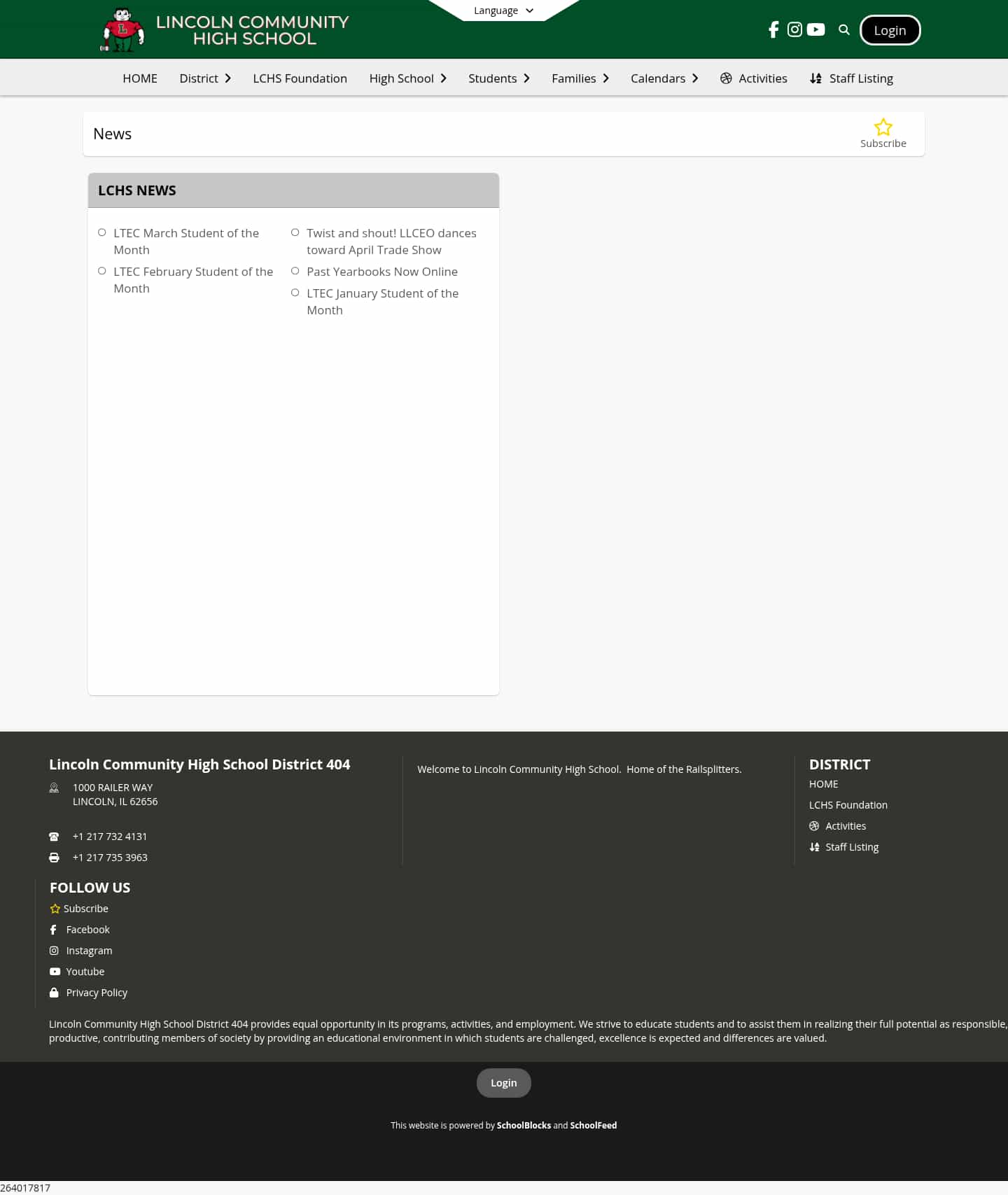The width and height of the screenshot is (1008, 1195).
Task: Expand the Calendars menu chevron
Action: [695, 78]
